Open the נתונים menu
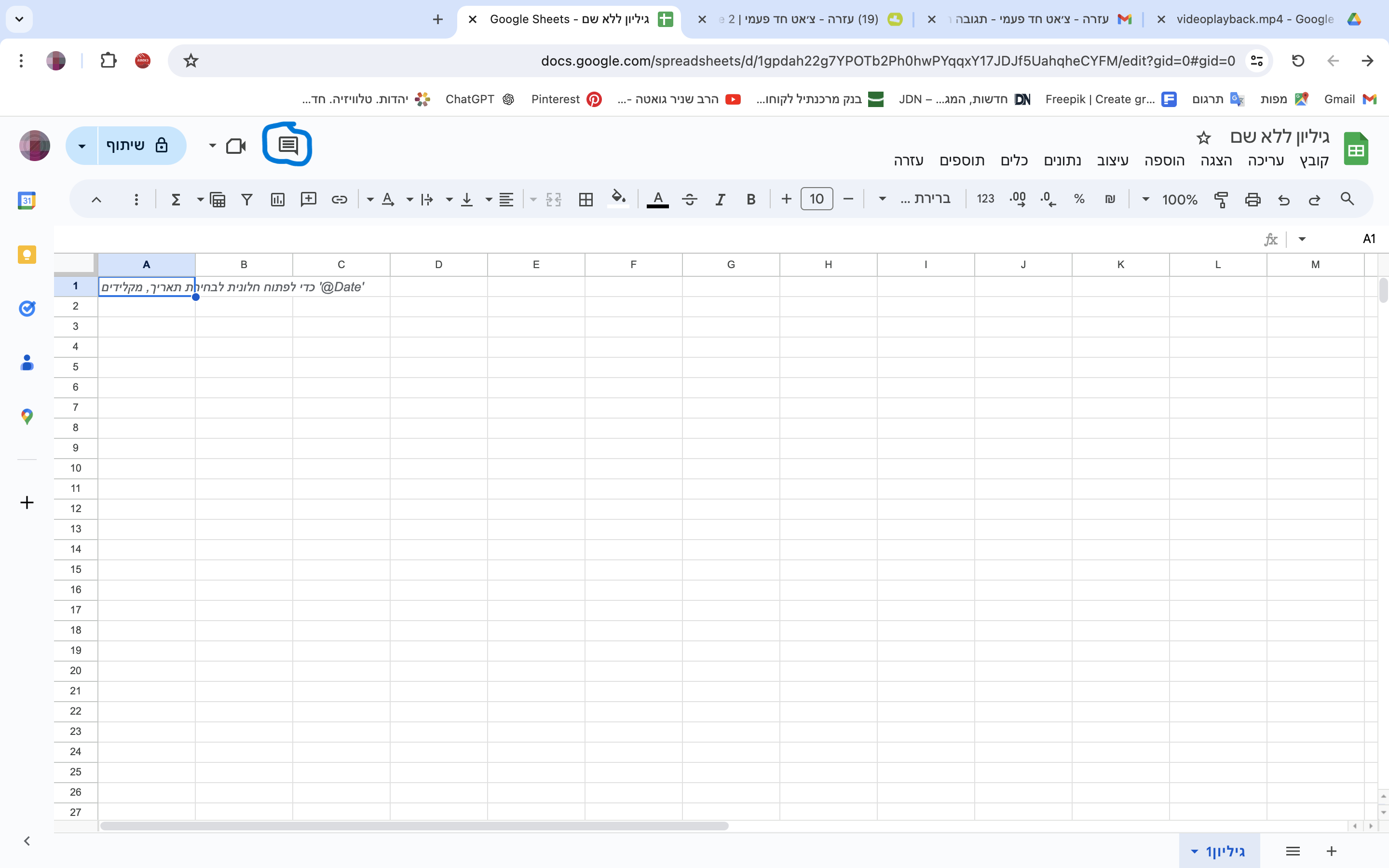This screenshot has width=1389, height=868. 1062,161
